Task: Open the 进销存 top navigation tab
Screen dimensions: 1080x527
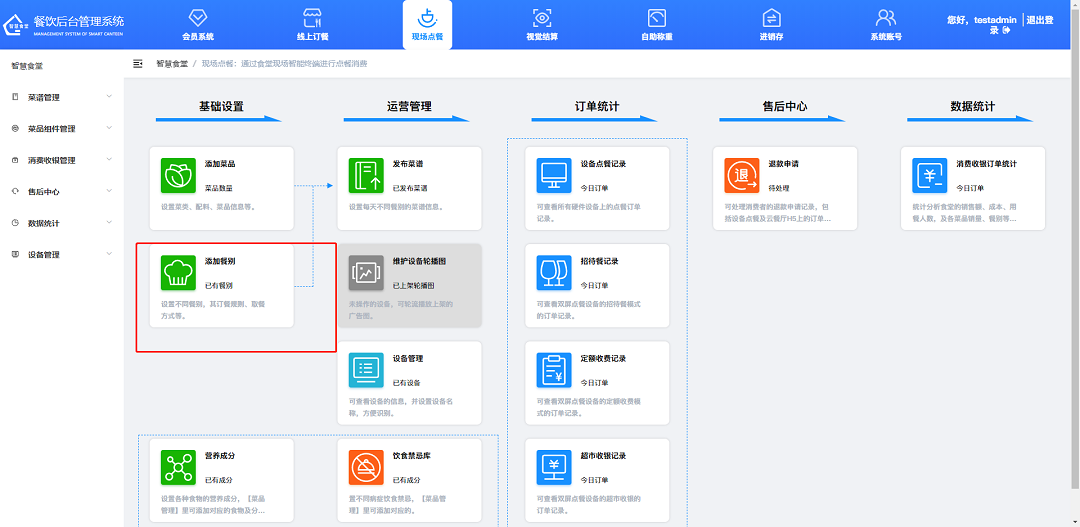Action: pos(771,25)
